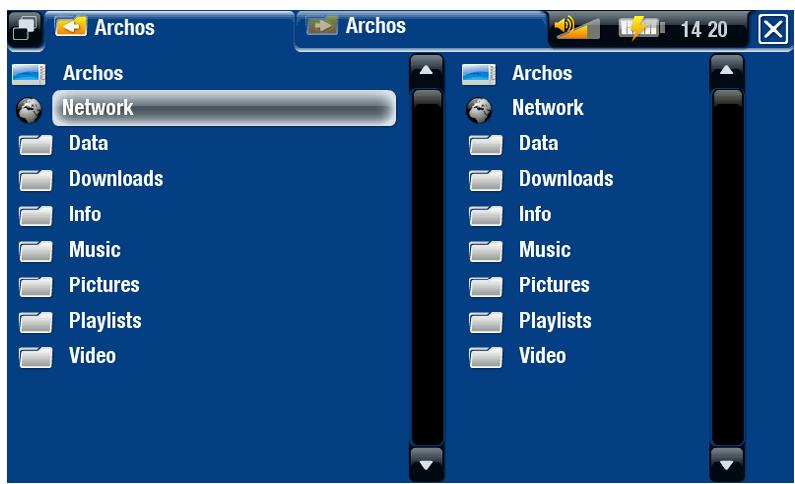Click the Archos drive icon in right pane
The height and width of the screenshot is (484, 795).
(479, 75)
